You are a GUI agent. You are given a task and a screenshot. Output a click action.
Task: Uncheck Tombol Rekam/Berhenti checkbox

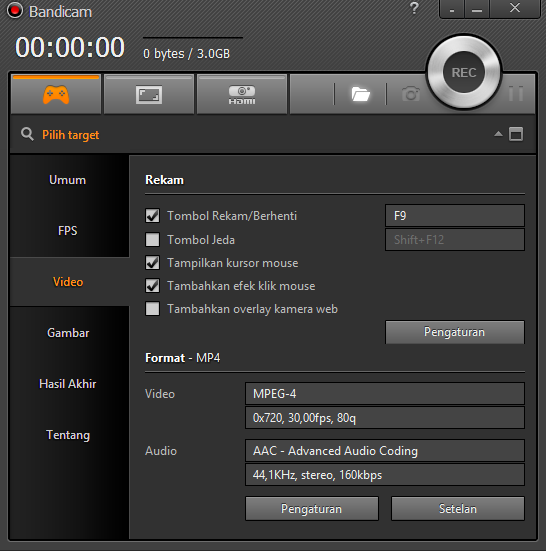pos(152,216)
